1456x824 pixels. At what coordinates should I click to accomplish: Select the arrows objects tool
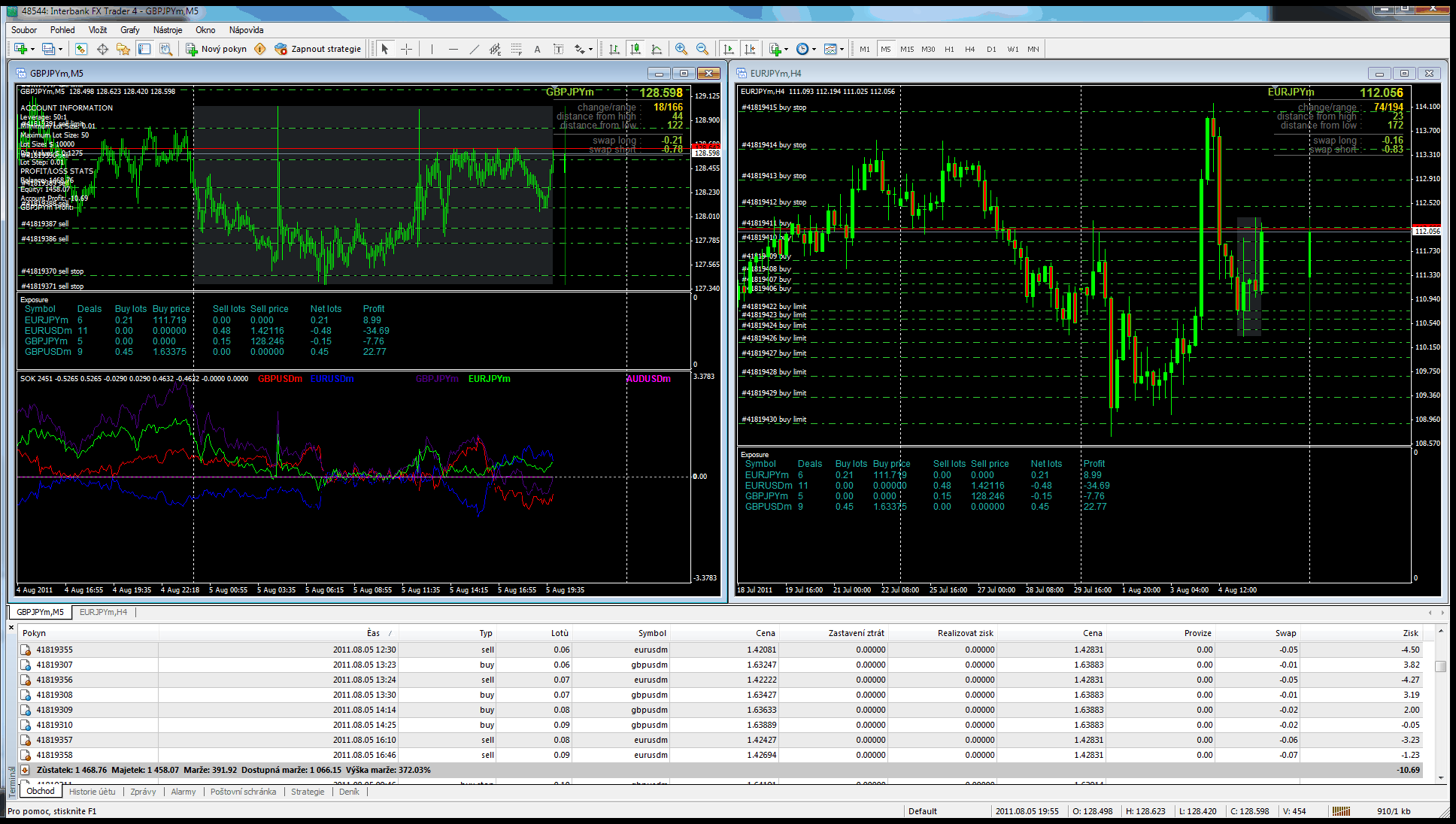[579, 49]
